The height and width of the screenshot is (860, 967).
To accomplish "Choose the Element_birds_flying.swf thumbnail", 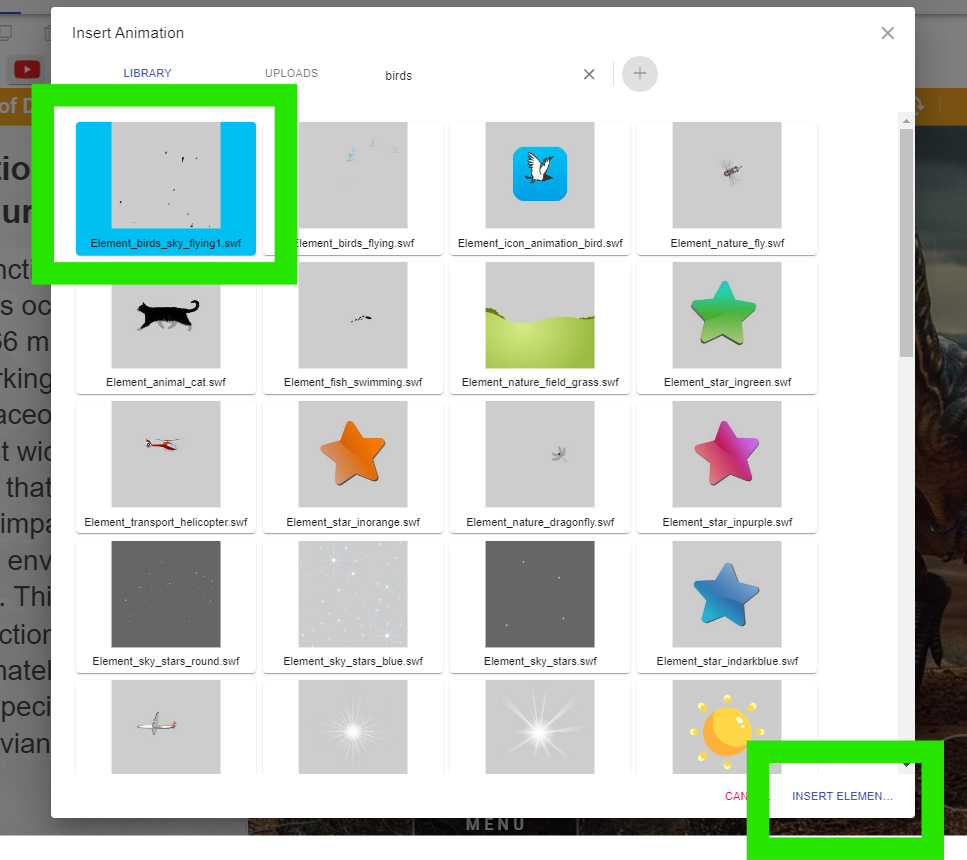I will [x=353, y=188].
